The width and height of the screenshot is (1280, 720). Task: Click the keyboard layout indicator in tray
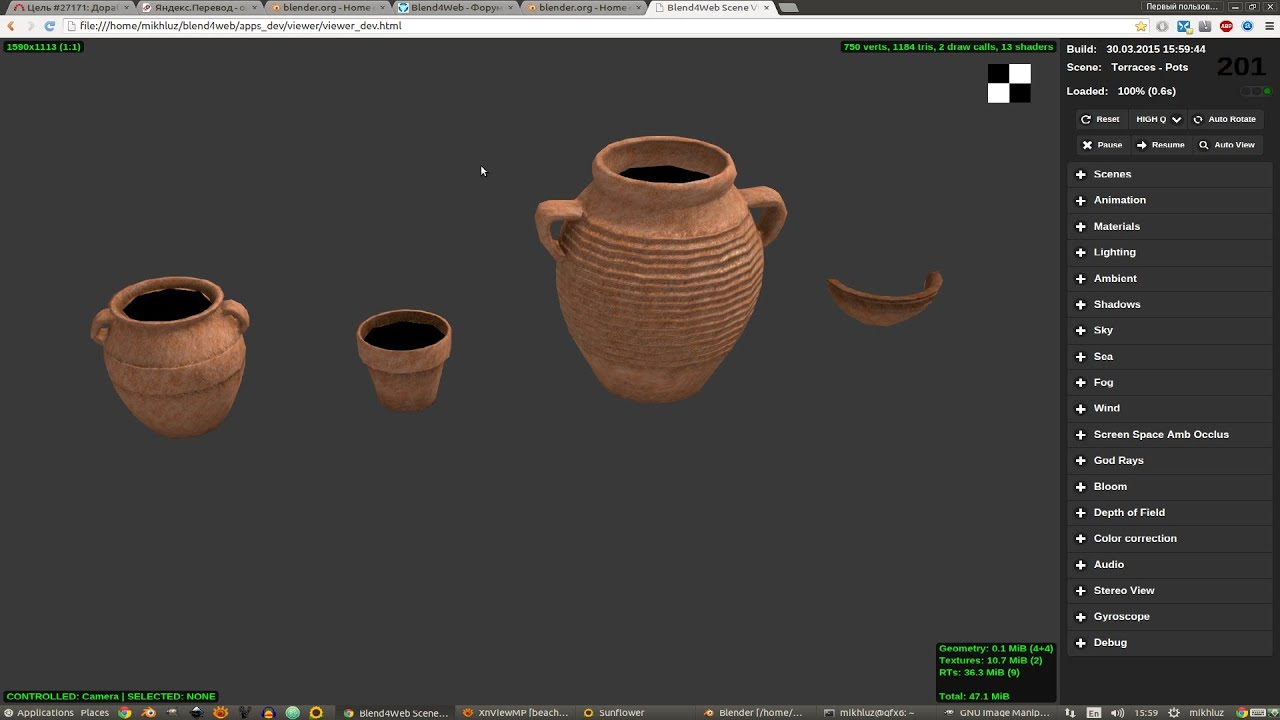[x=1094, y=713]
